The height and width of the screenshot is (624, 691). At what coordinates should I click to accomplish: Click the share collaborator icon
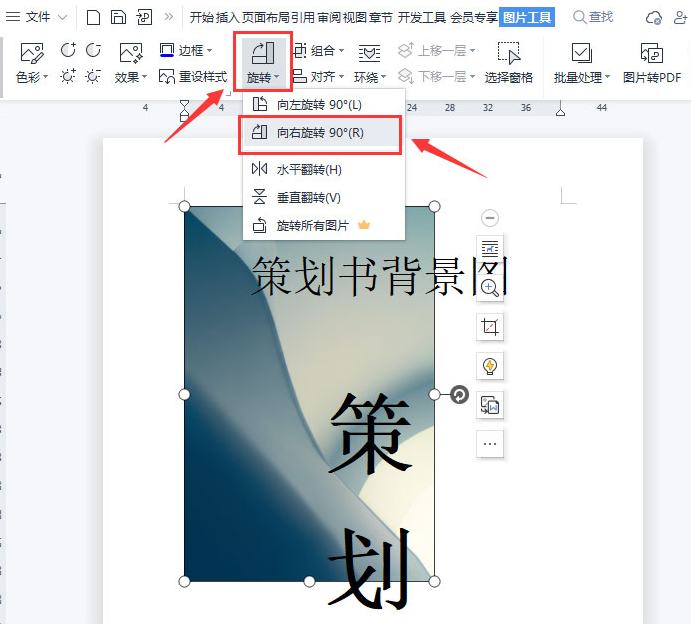(x=681, y=18)
